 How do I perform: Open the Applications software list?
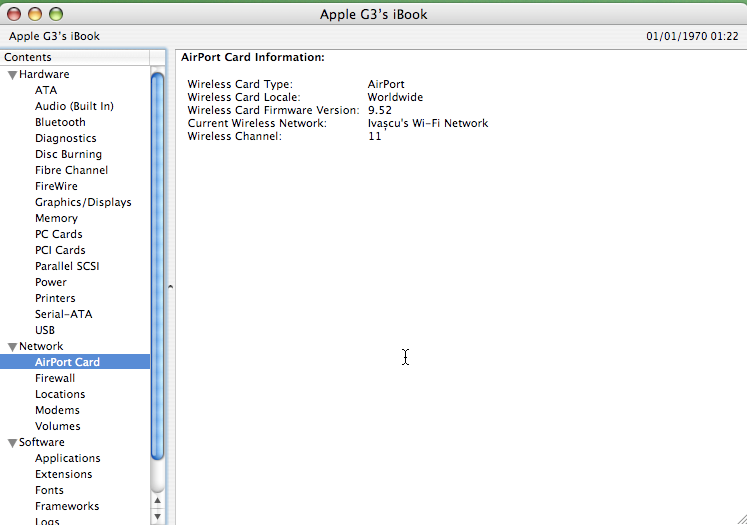[68, 458]
